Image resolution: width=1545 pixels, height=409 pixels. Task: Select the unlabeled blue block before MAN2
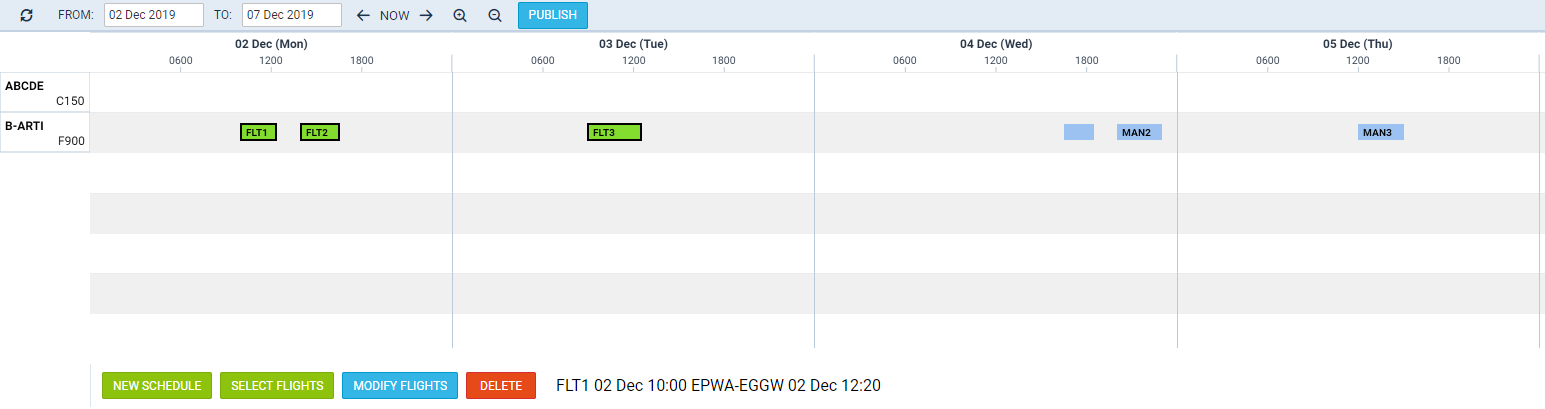pyautogui.click(x=1079, y=132)
